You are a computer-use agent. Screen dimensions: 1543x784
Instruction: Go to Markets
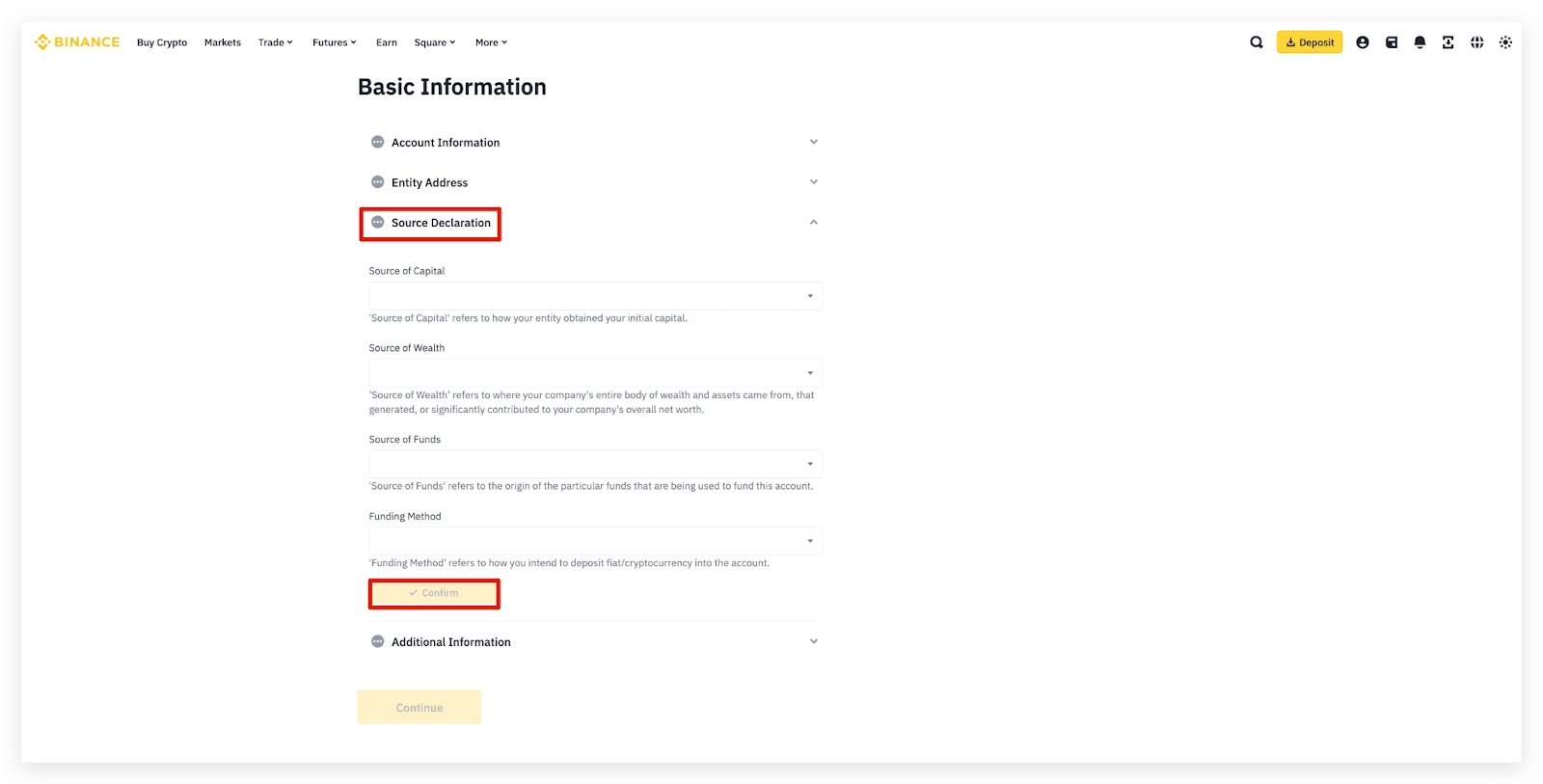[223, 42]
